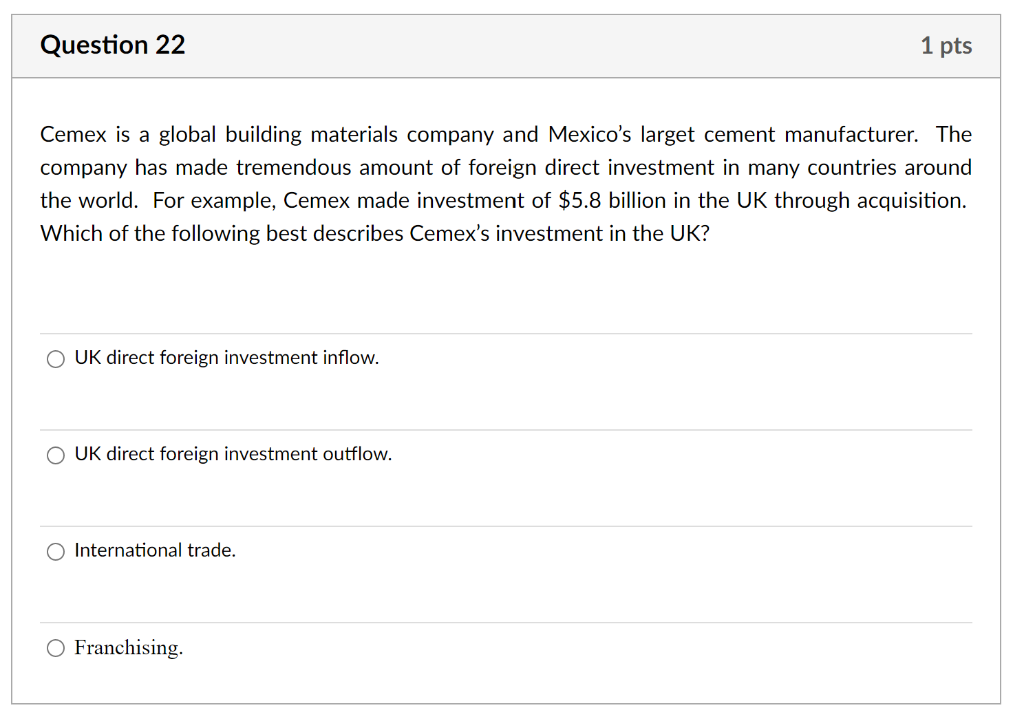The height and width of the screenshot is (721, 1024).
Task: Select the "UK direct foreign investment inflow" radio button
Action: coord(55,358)
